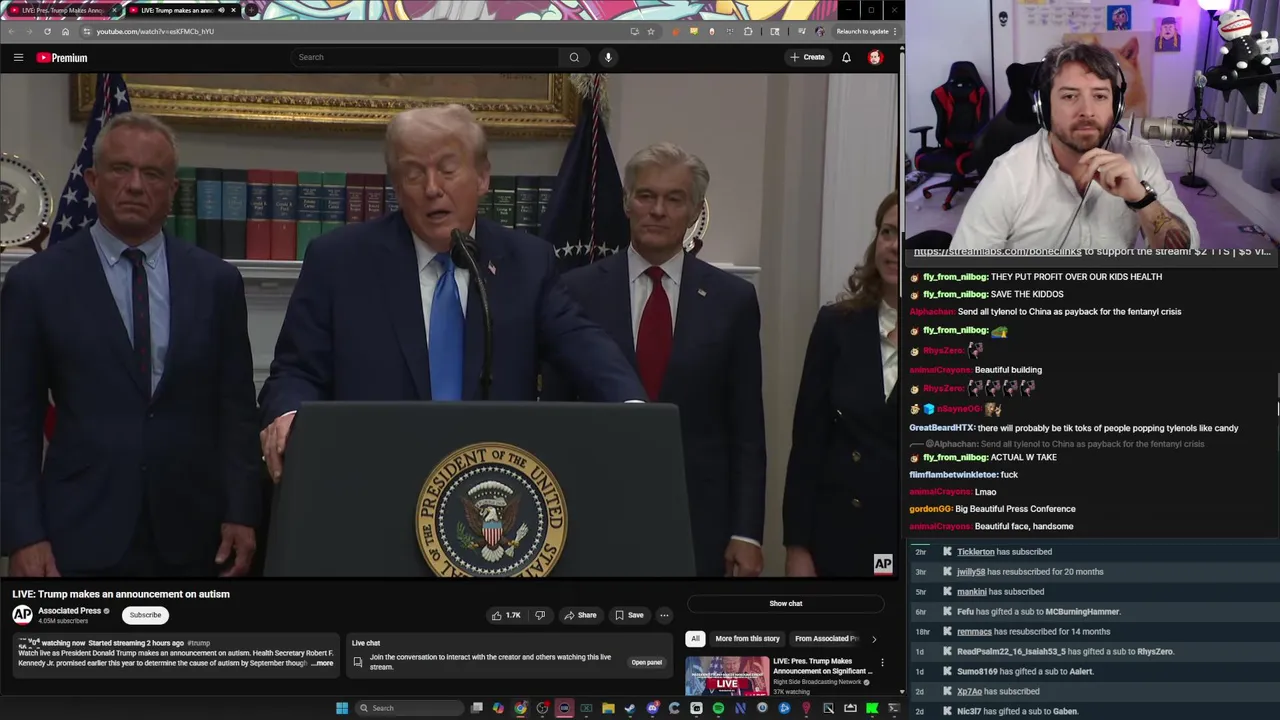Bookmark this page with star icon
1280x720 pixels.
pos(651,31)
